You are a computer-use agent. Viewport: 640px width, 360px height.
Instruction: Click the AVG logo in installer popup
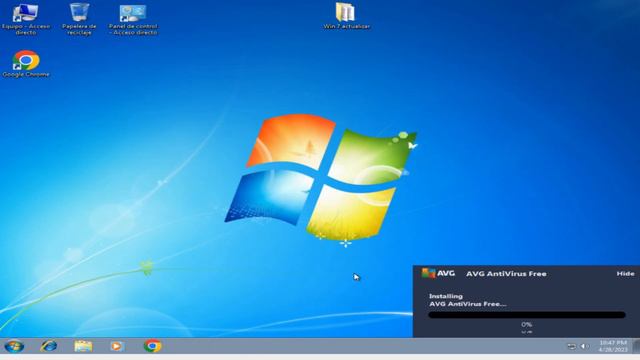tap(438, 273)
